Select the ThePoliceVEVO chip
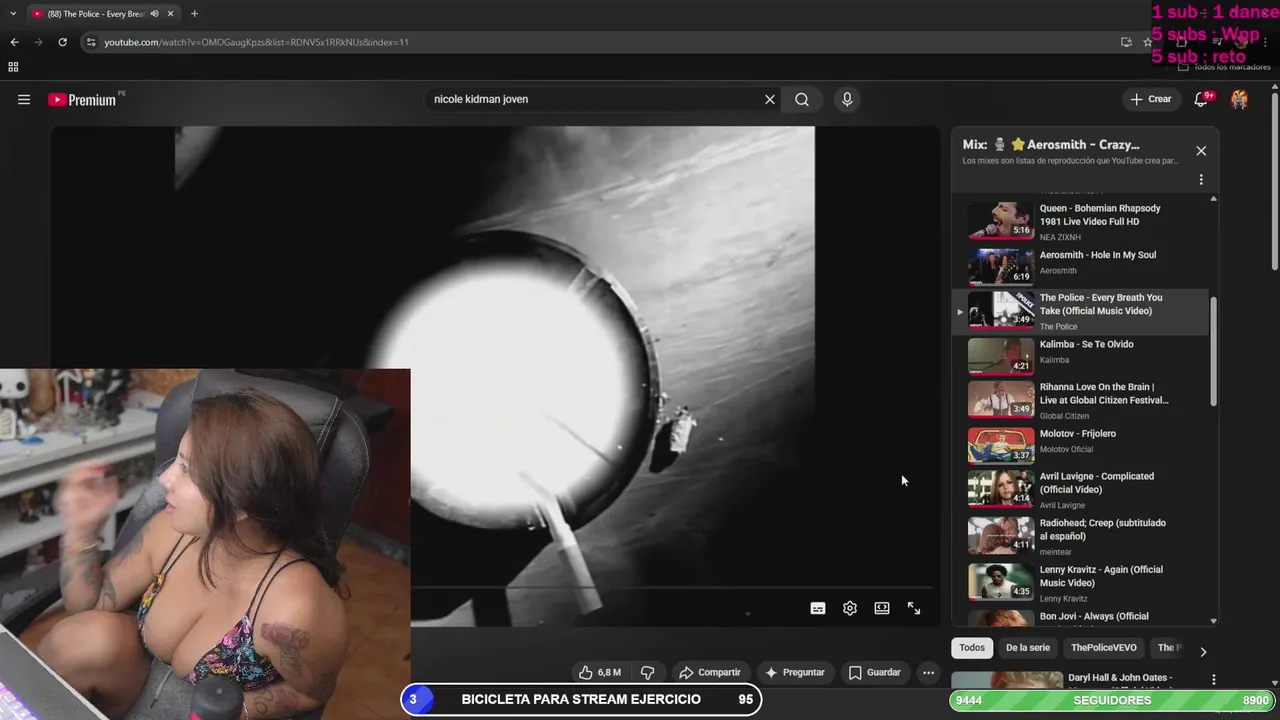The height and width of the screenshot is (720, 1280). [1104, 648]
